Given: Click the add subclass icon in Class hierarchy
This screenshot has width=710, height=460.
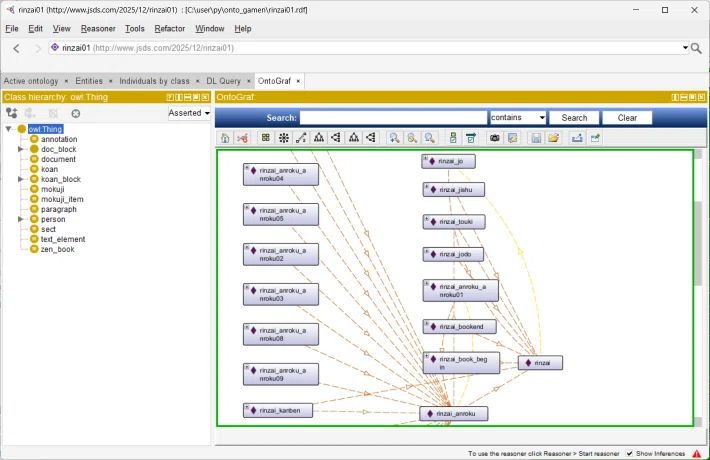Looking at the screenshot, I should [12, 113].
